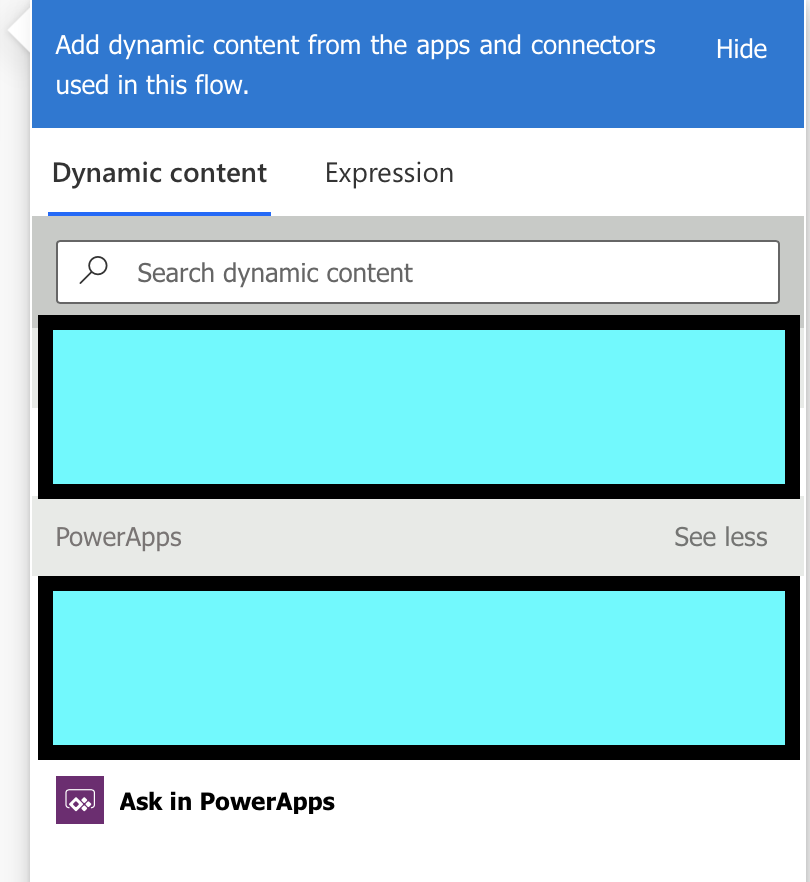Click the magnifier icon in the search box

tap(93, 271)
